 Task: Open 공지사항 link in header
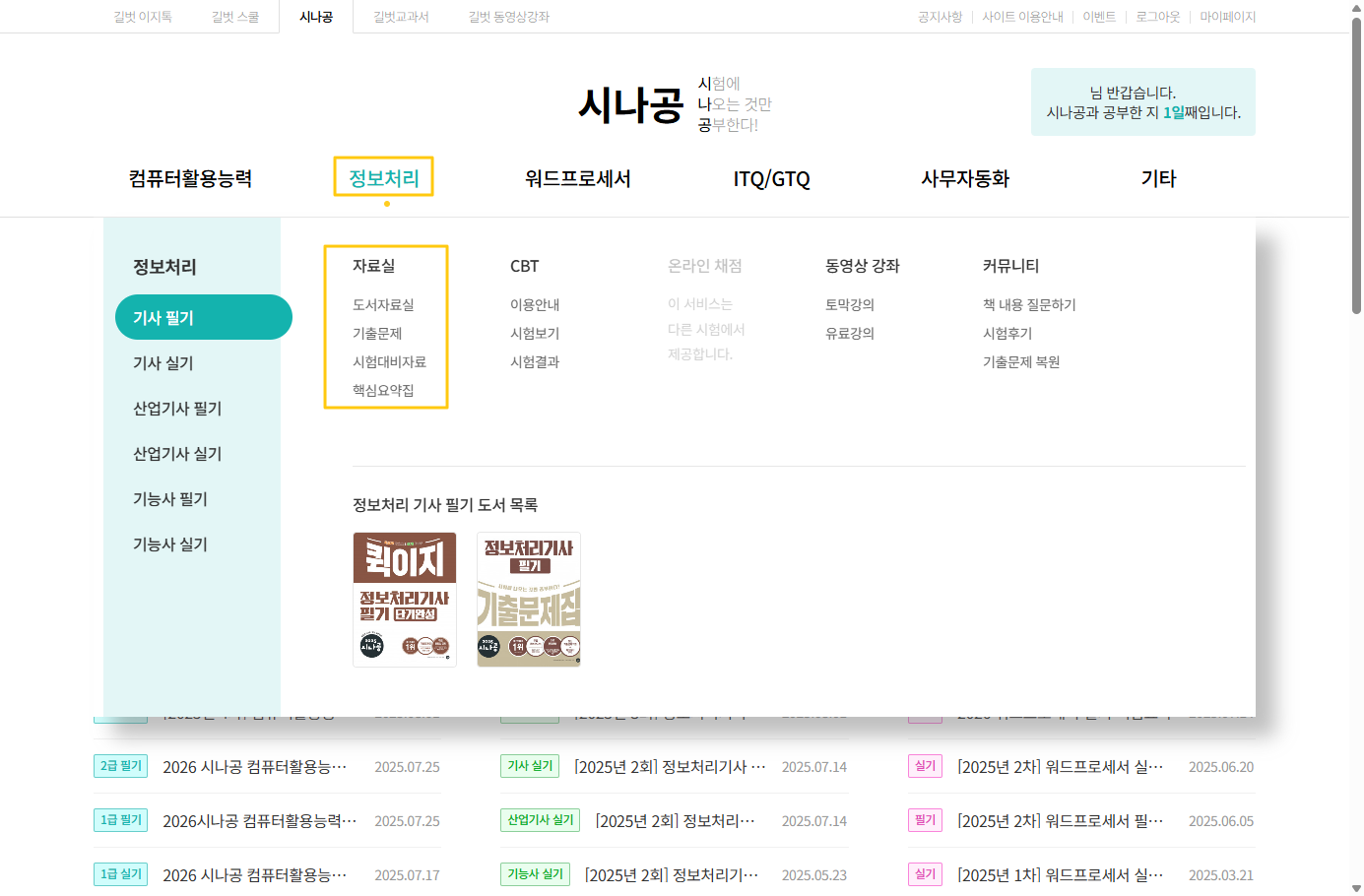[940, 17]
